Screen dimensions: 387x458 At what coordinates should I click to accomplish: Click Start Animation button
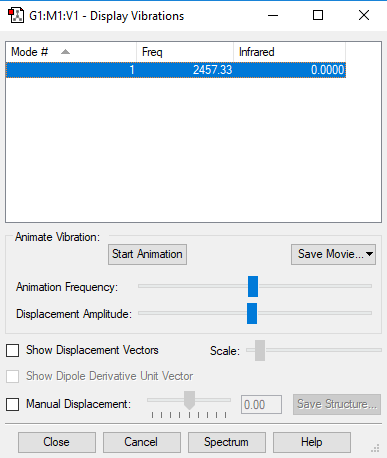[147, 254]
